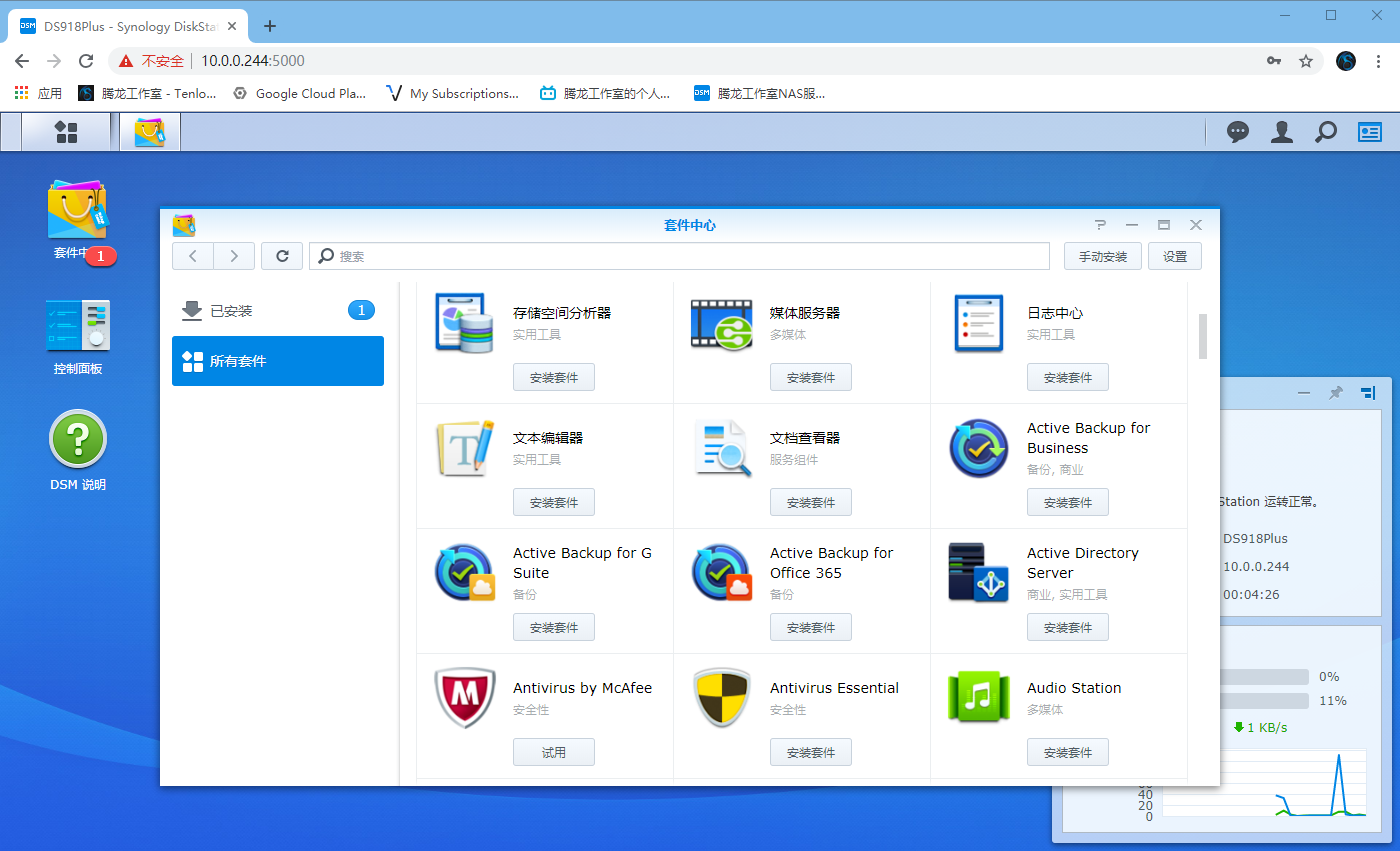Click the 日志中心 package icon

coord(979,323)
